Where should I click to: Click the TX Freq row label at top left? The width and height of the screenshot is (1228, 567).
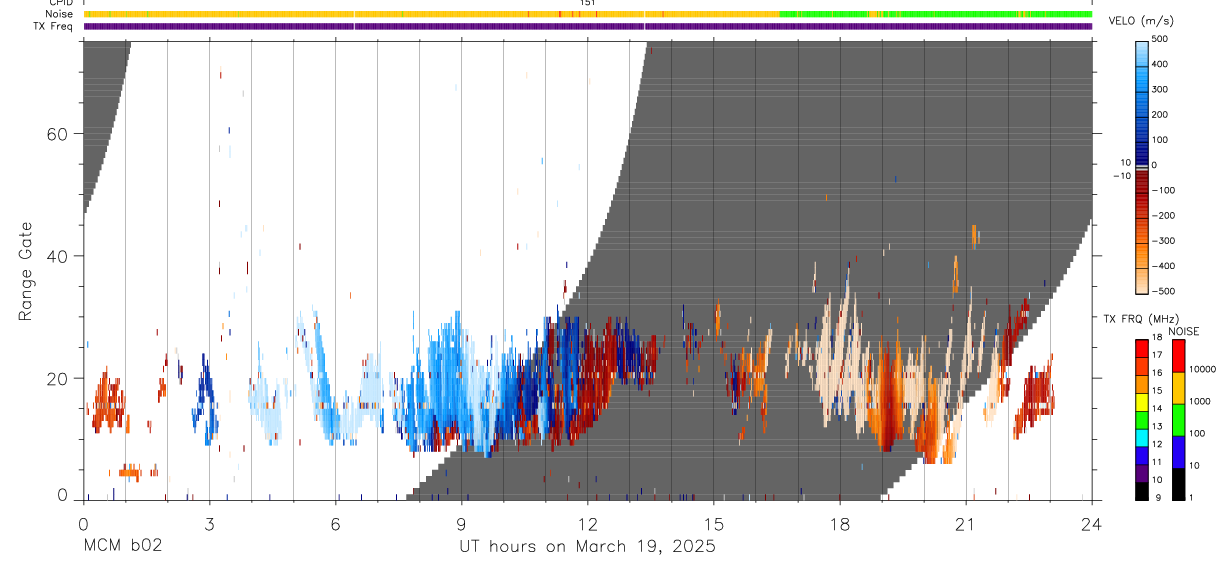(x=54, y=26)
